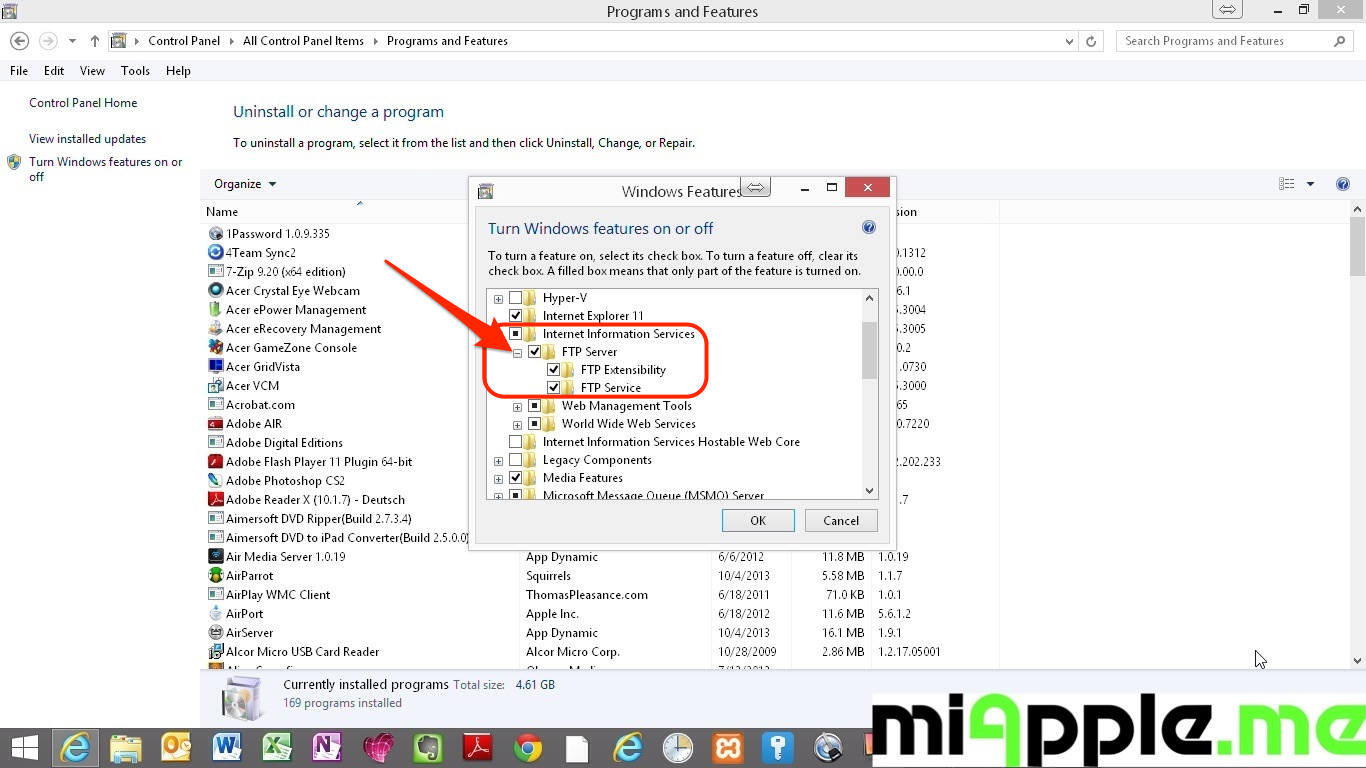Click the Search Programs and Features field
Screen dimensions: 1366x768
(1225, 41)
